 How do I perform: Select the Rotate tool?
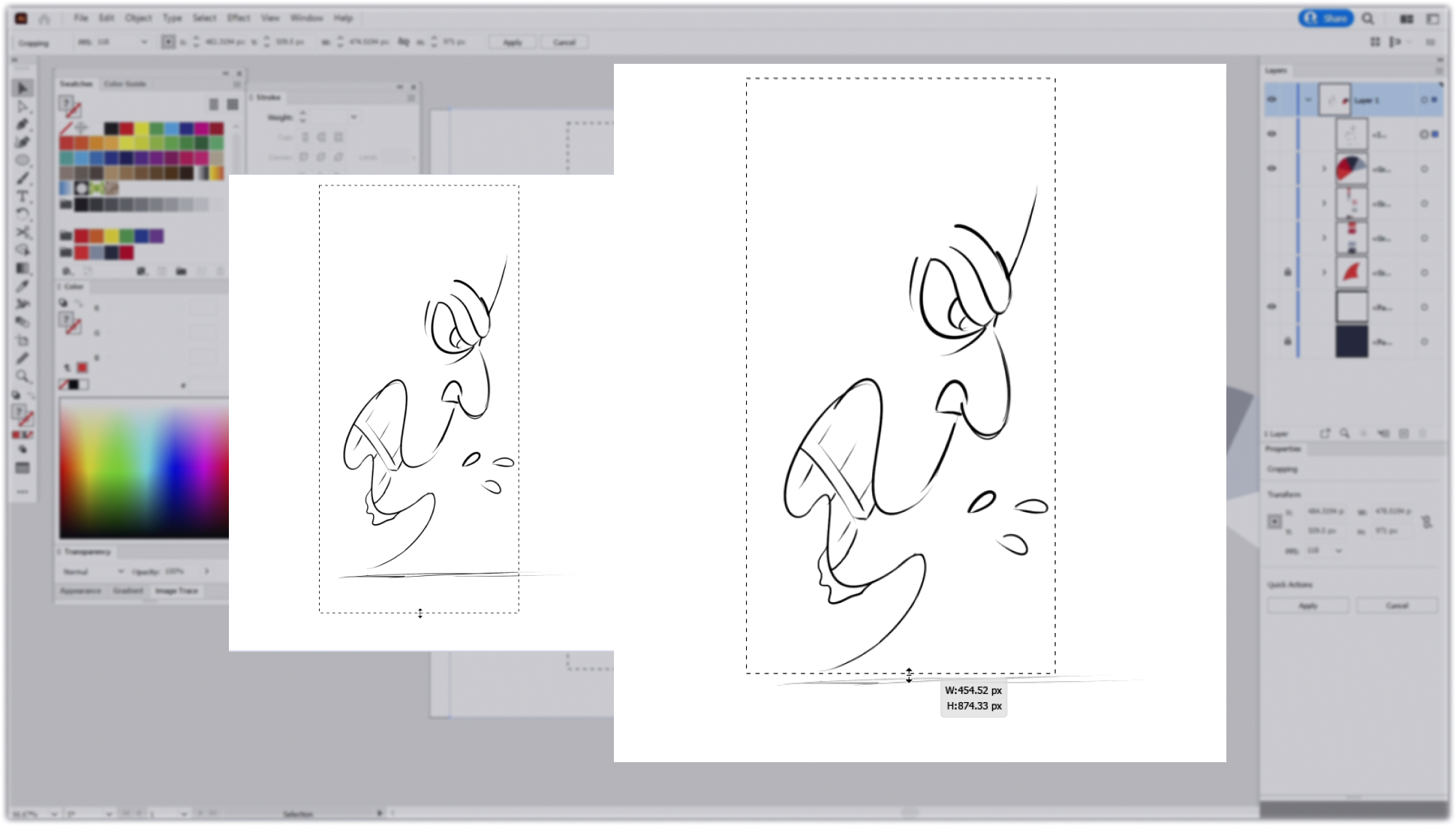(x=23, y=215)
